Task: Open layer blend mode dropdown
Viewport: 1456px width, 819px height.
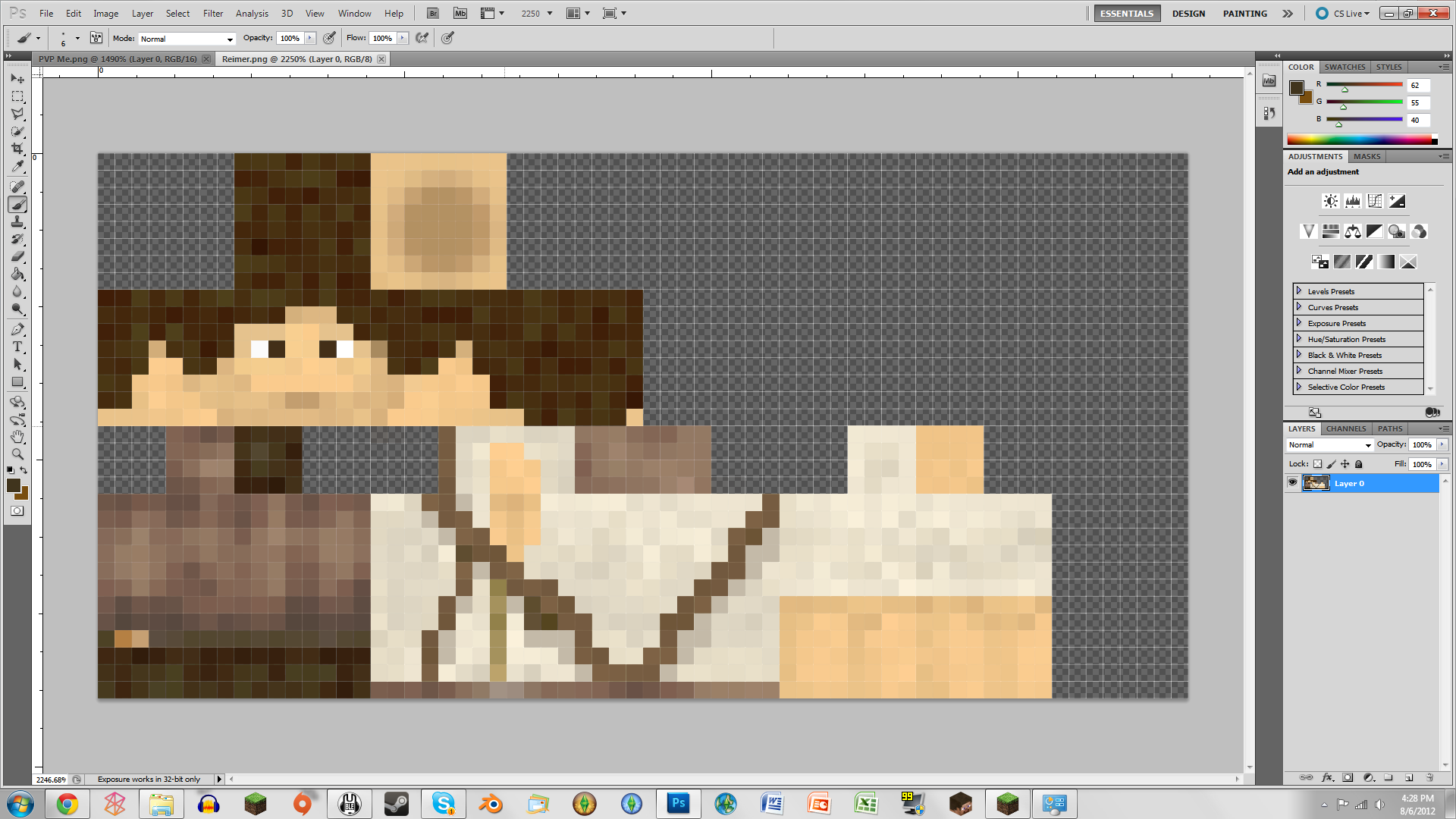Action: point(1329,445)
